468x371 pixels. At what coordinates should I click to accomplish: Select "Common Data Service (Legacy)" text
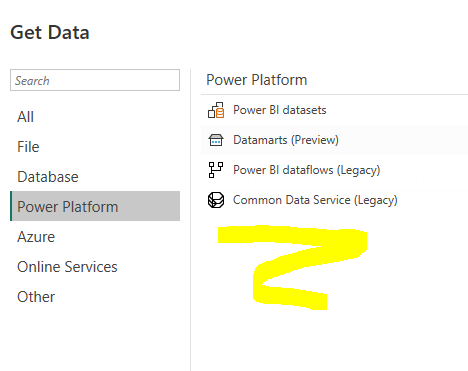[x=315, y=200]
